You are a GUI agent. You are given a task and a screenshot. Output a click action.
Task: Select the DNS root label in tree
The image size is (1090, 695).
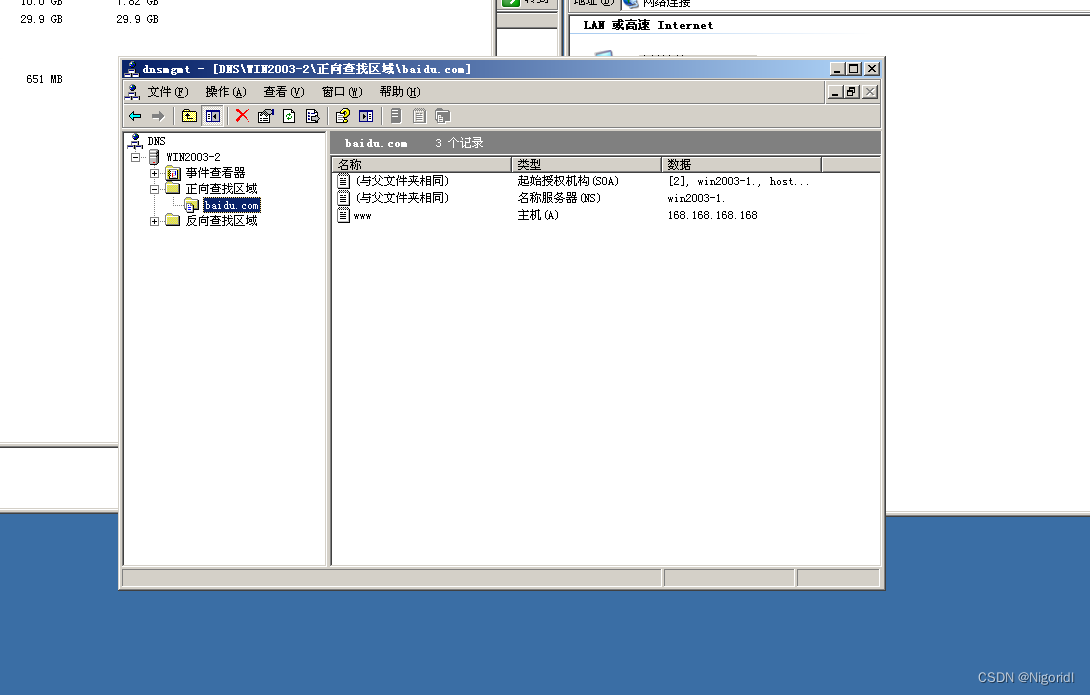pyautogui.click(x=156, y=141)
